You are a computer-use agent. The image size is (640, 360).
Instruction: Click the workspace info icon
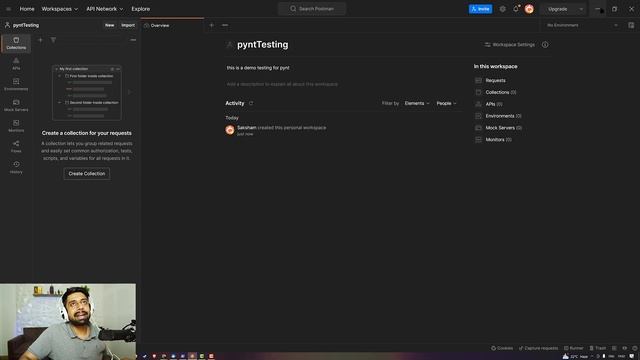click(x=545, y=44)
